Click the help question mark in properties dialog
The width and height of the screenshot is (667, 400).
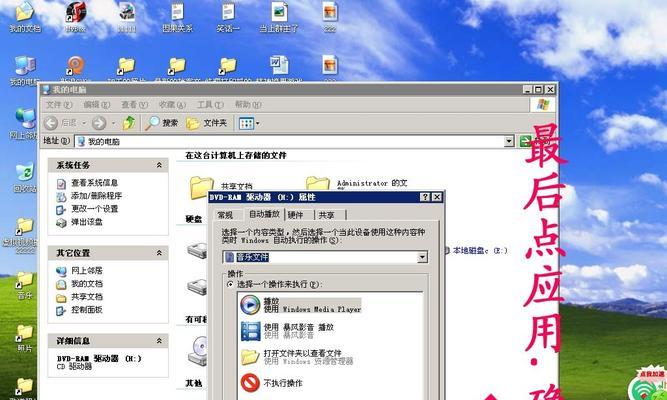(x=425, y=197)
